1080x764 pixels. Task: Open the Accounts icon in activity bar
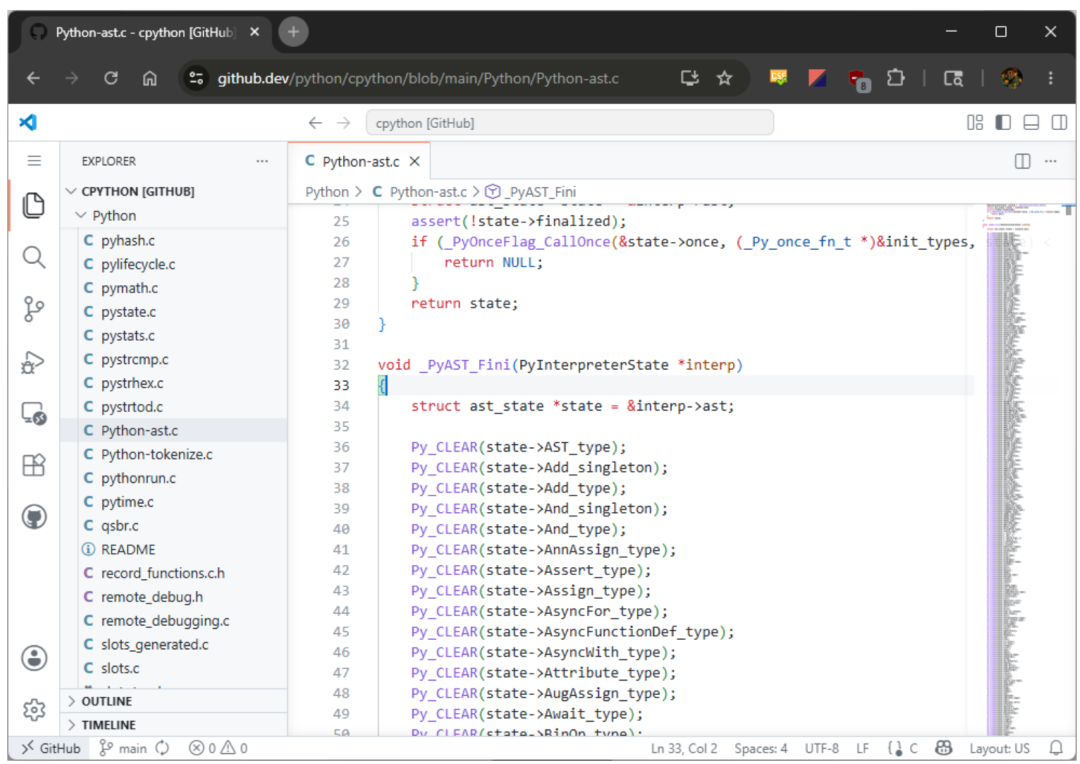33,658
